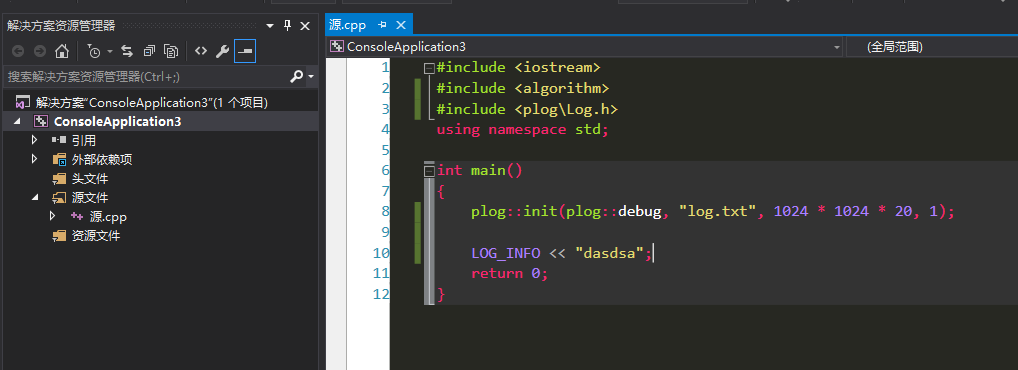
Task: Open the Solution Explorer window position dropdown
Action: pyautogui.click(x=271, y=26)
